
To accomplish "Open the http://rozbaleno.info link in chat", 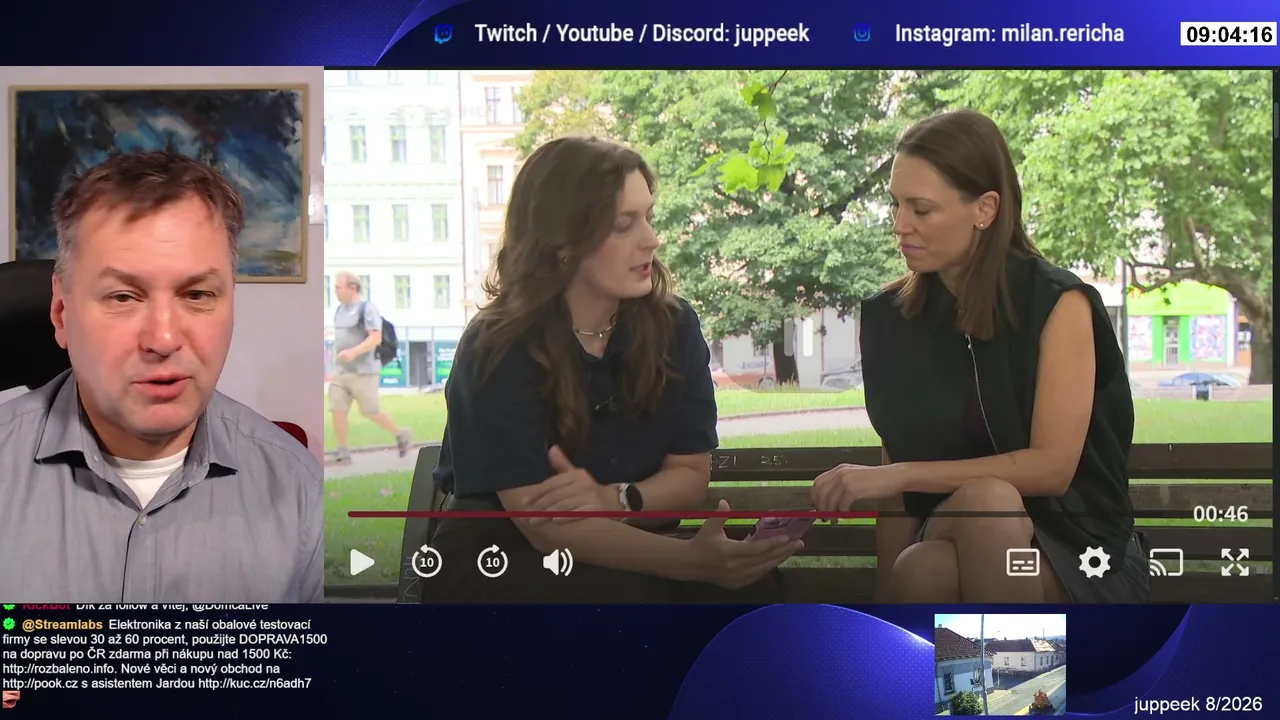I will [56, 668].
